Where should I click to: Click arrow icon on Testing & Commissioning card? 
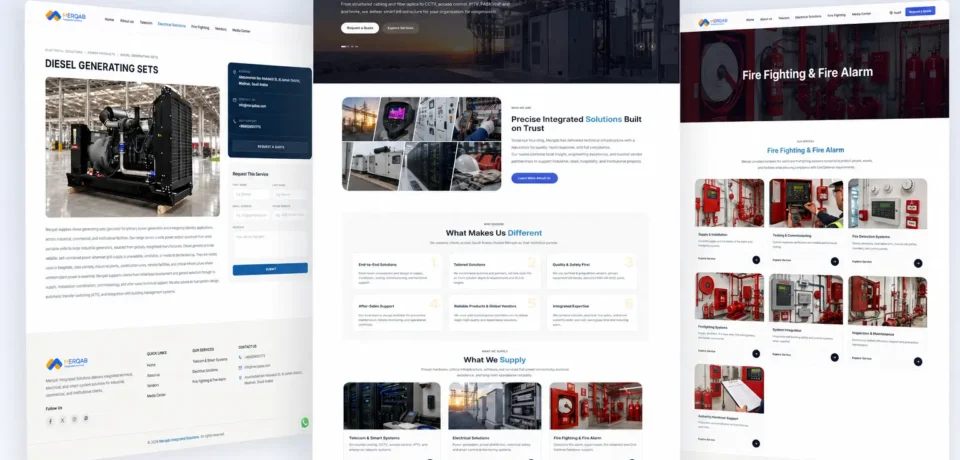pos(834,261)
